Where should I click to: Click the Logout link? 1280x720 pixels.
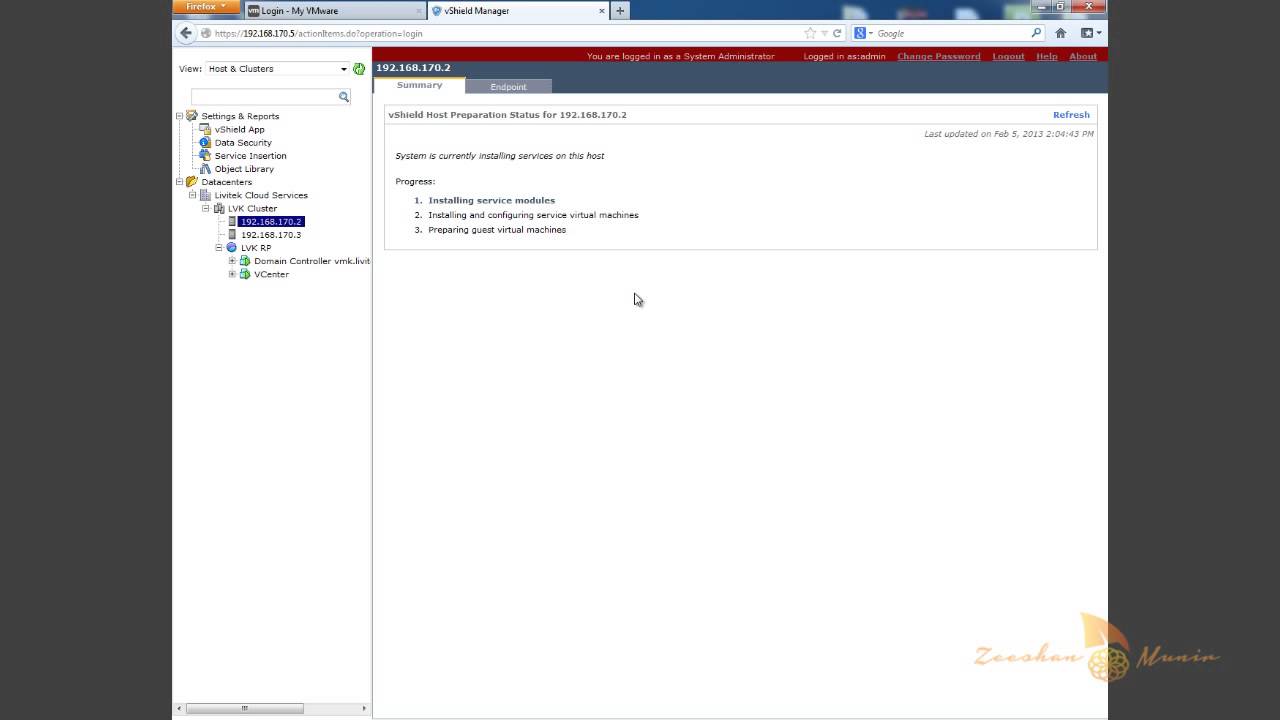pos(1008,56)
